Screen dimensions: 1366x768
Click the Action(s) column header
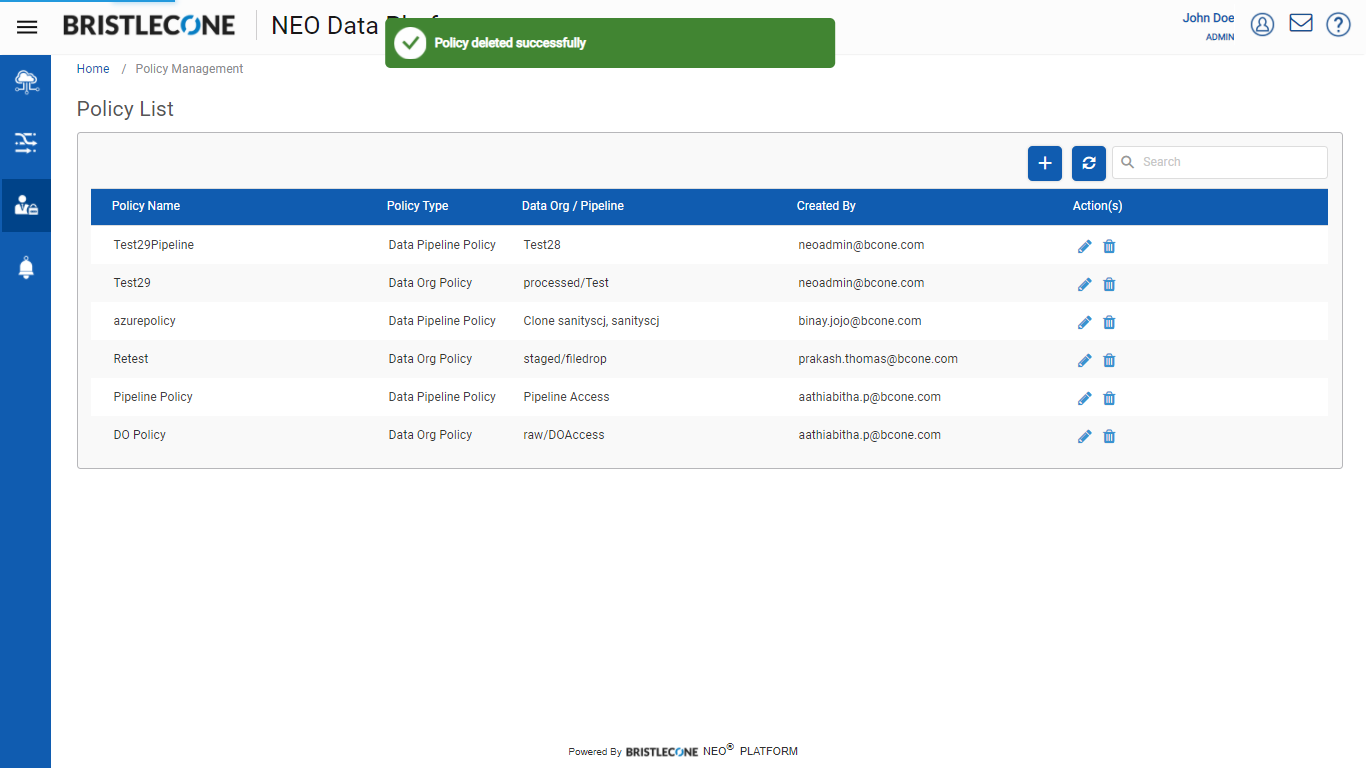coord(1097,206)
